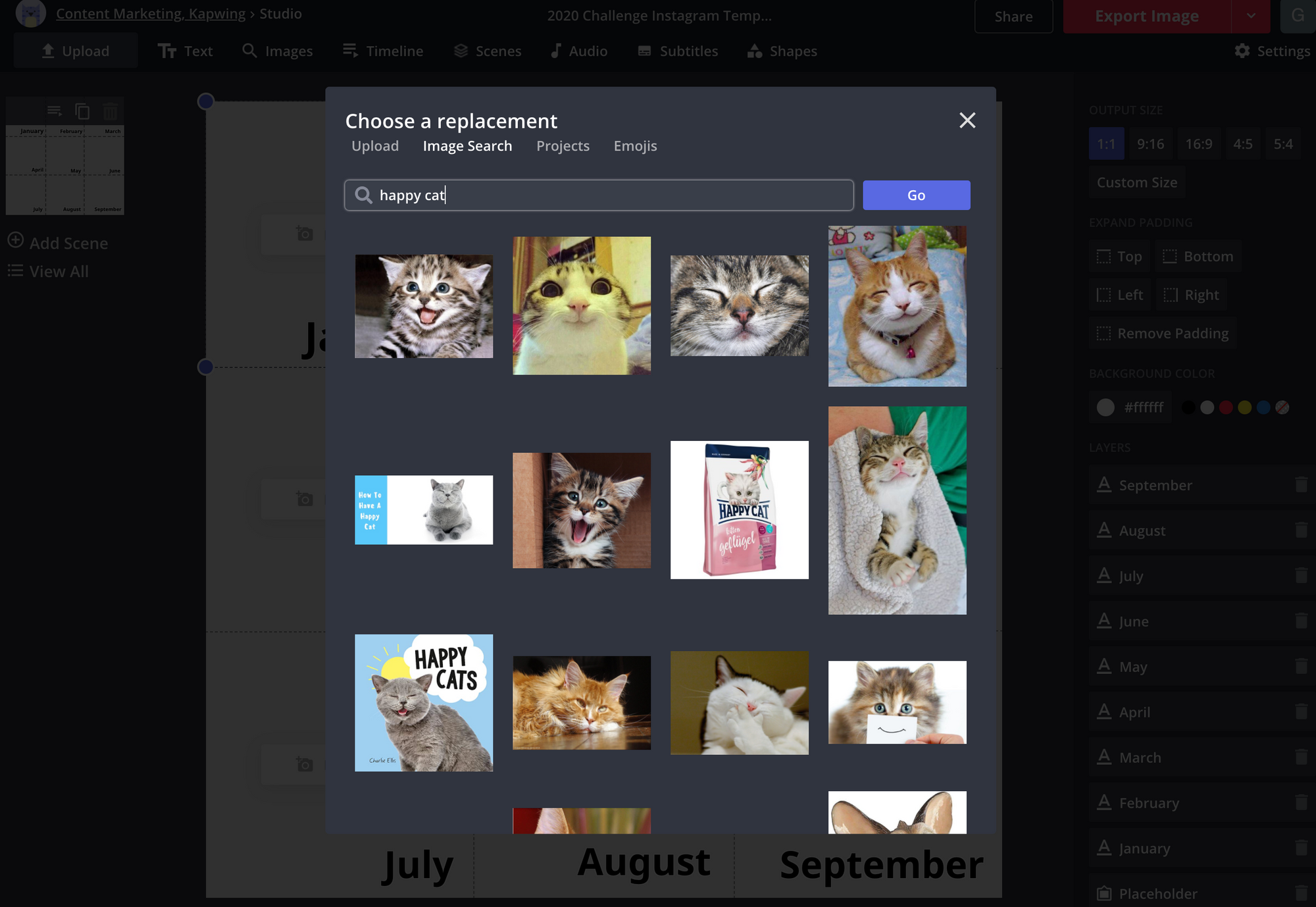Select the 9:16 output size
The width and height of the screenshot is (1316, 907).
click(x=1150, y=144)
